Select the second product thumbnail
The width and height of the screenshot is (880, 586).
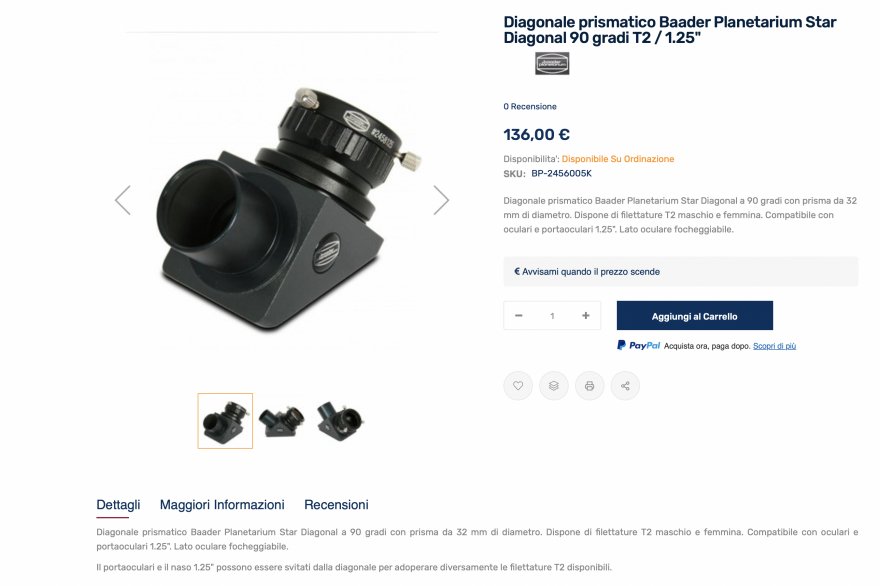click(282, 421)
